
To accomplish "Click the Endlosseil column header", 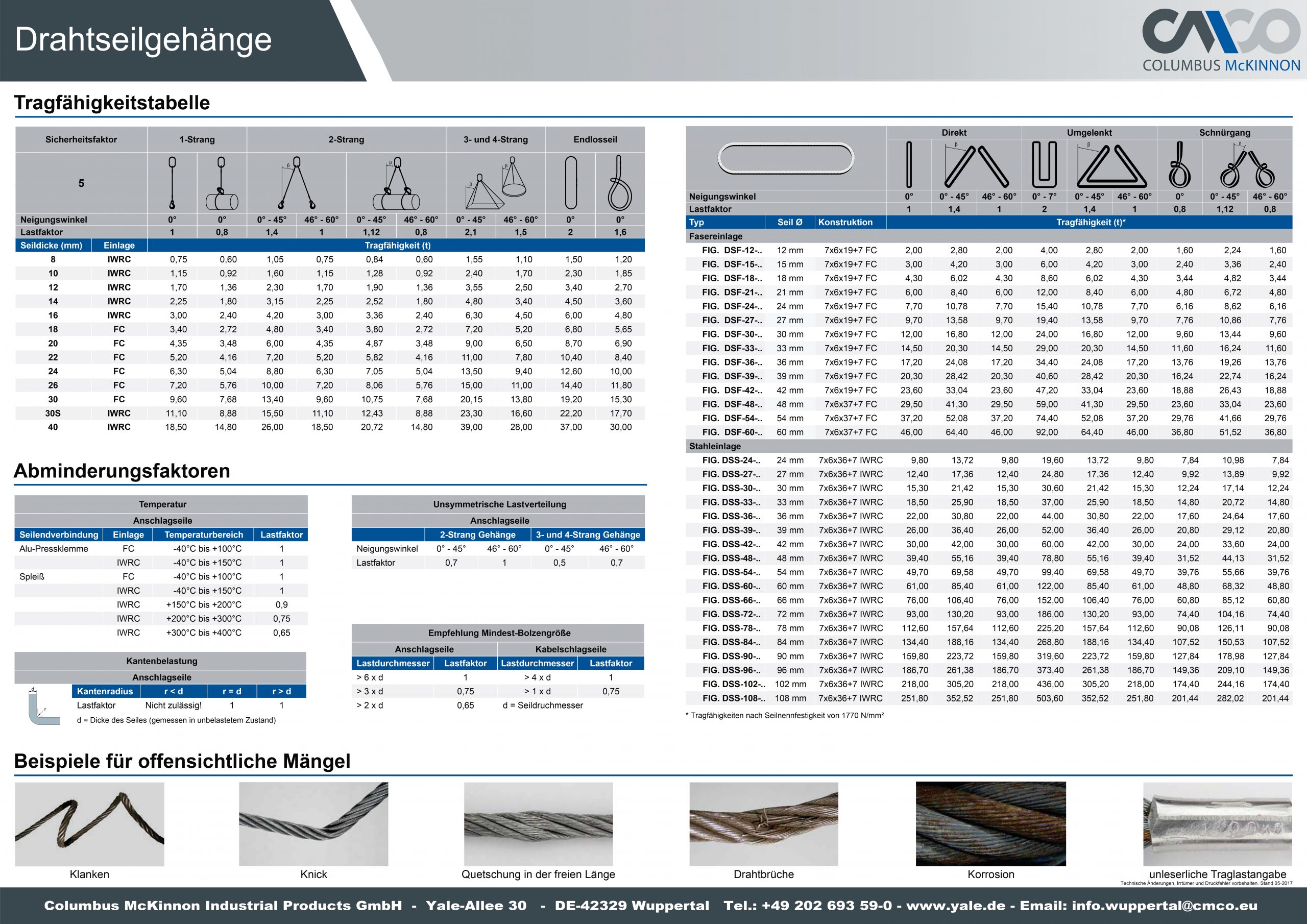I will (x=595, y=139).
